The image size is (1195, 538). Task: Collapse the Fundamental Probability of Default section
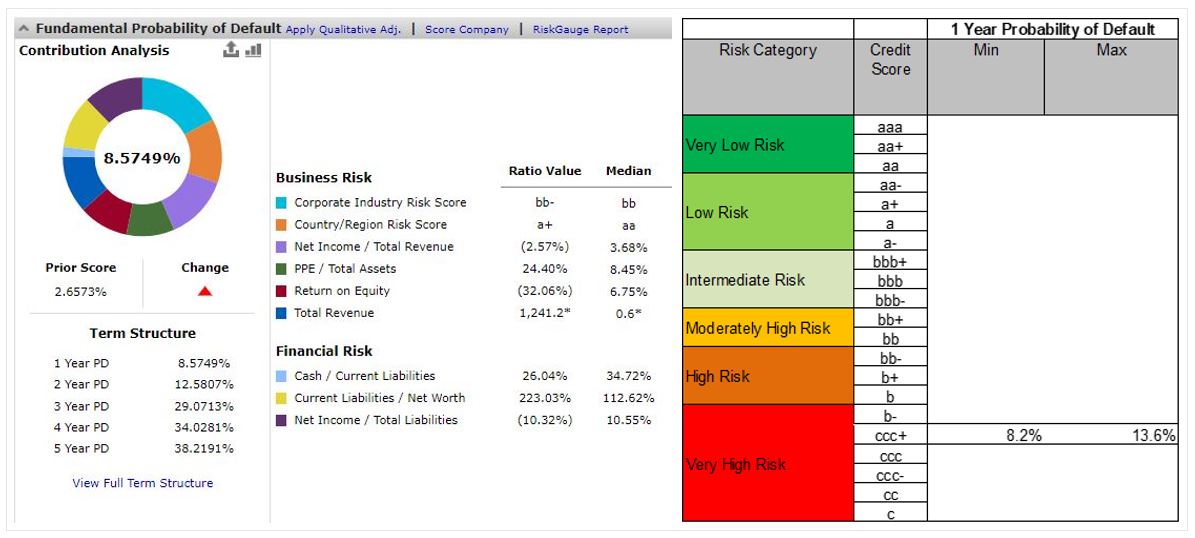tap(24, 29)
